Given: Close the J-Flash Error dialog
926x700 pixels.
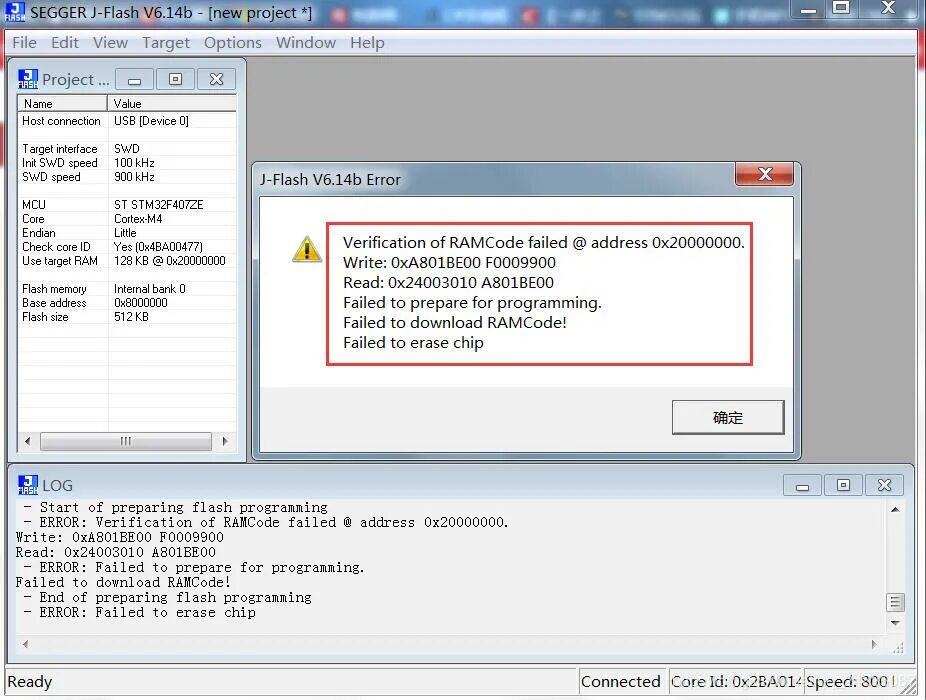Looking at the screenshot, I should [x=765, y=174].
